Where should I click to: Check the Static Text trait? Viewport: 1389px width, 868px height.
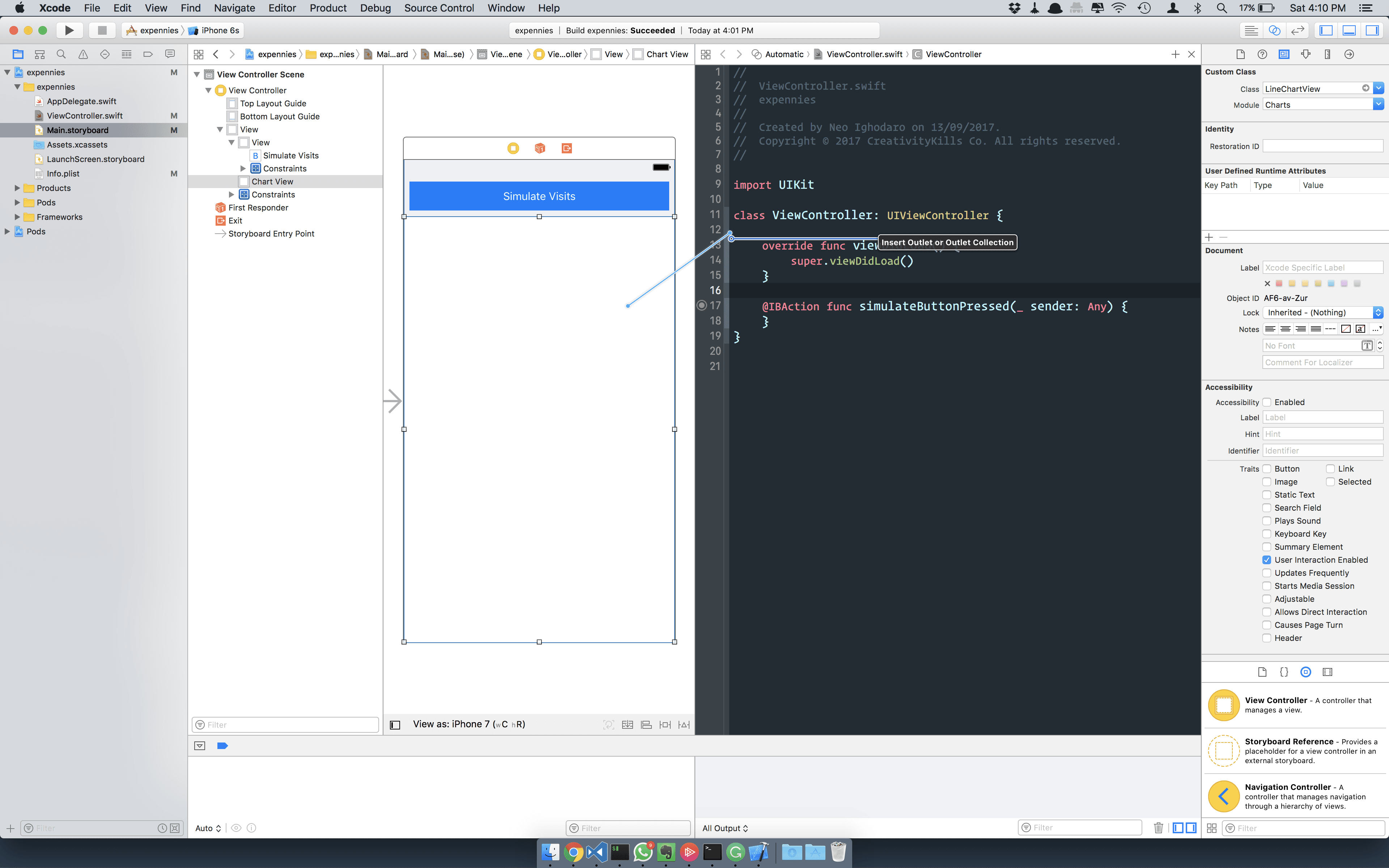pos(1267,495)
